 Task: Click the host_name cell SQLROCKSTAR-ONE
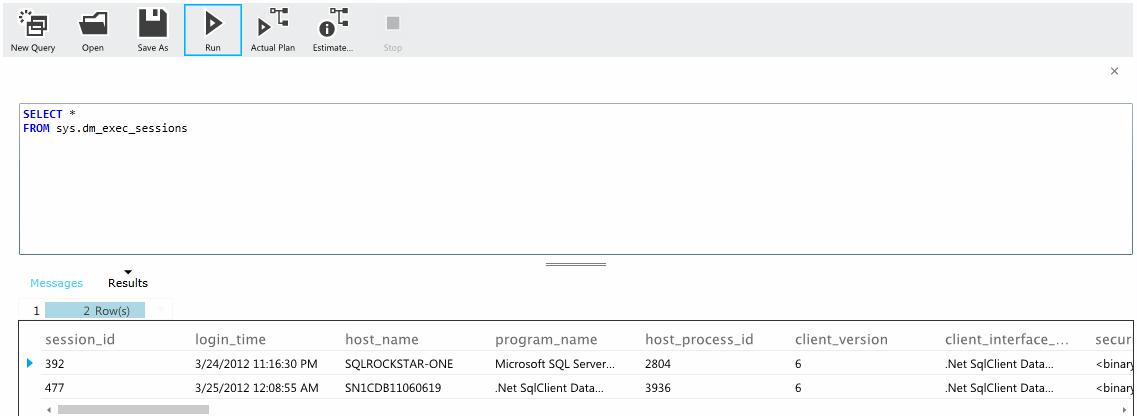click(390, 364)
